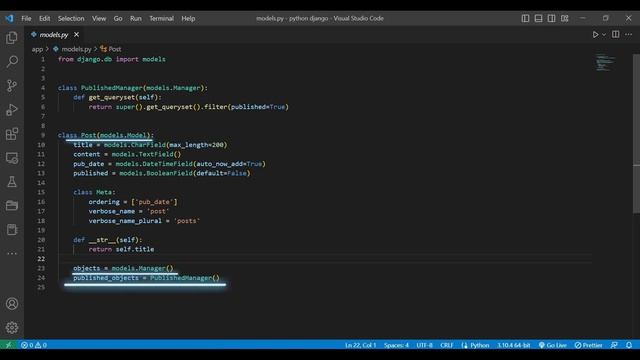This screenshot has height=360, width=640.
Task: Click "ordering = ['pub_date']" line
Action: [x=133, y=202]
